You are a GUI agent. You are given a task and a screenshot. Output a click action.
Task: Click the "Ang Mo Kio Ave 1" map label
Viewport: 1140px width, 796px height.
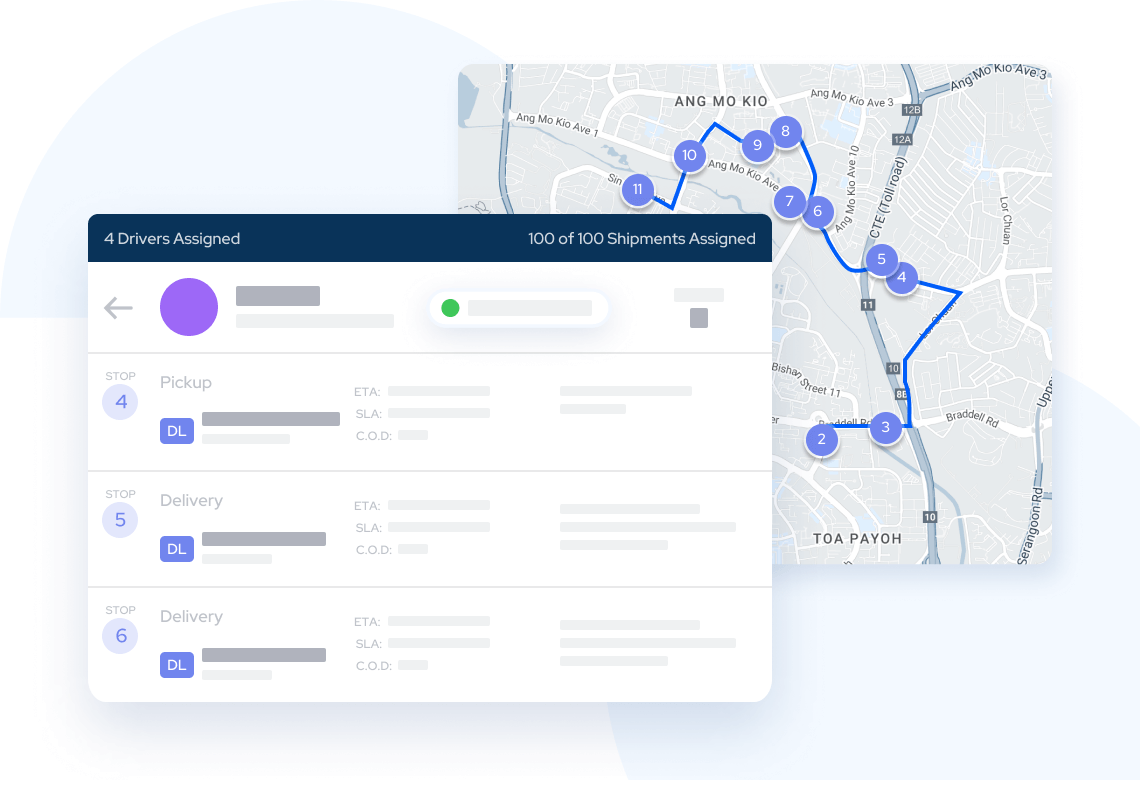coord(557,124)
